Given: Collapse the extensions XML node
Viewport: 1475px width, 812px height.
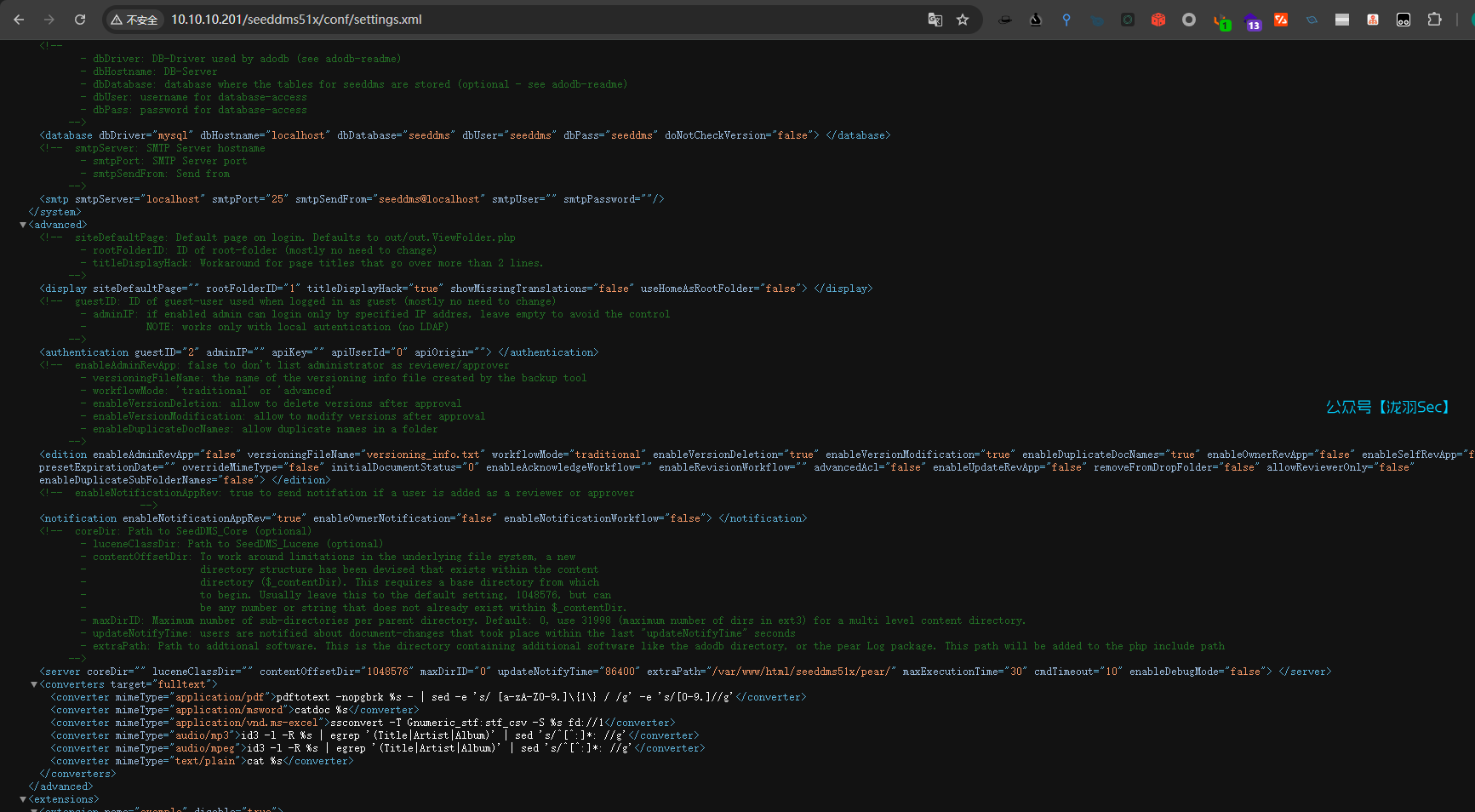Looking at the screenshot, I should pyautogui.click(x=23, y=799).
